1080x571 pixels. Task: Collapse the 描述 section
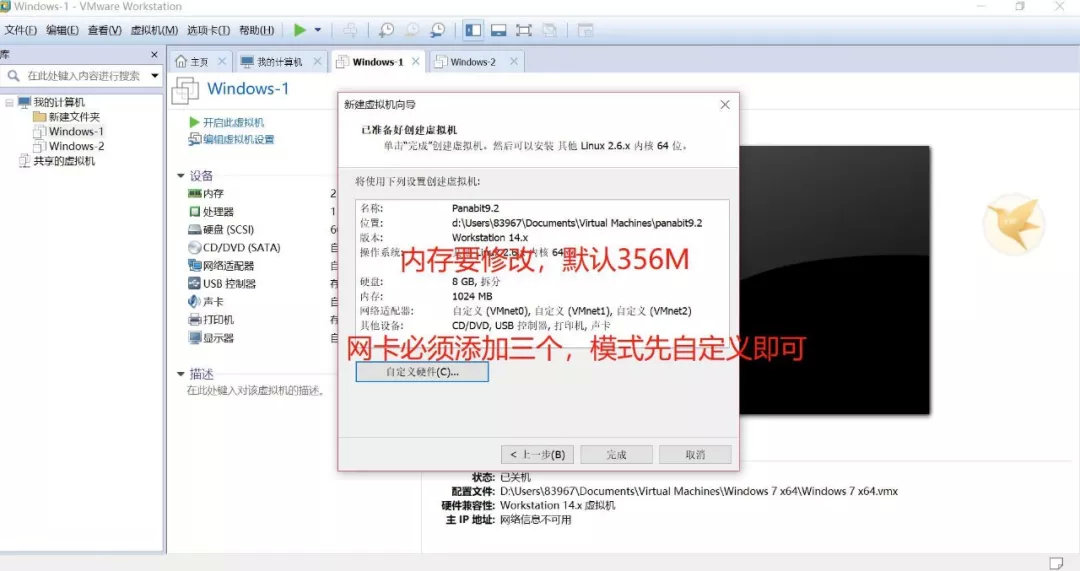click(x=180, y=374)
